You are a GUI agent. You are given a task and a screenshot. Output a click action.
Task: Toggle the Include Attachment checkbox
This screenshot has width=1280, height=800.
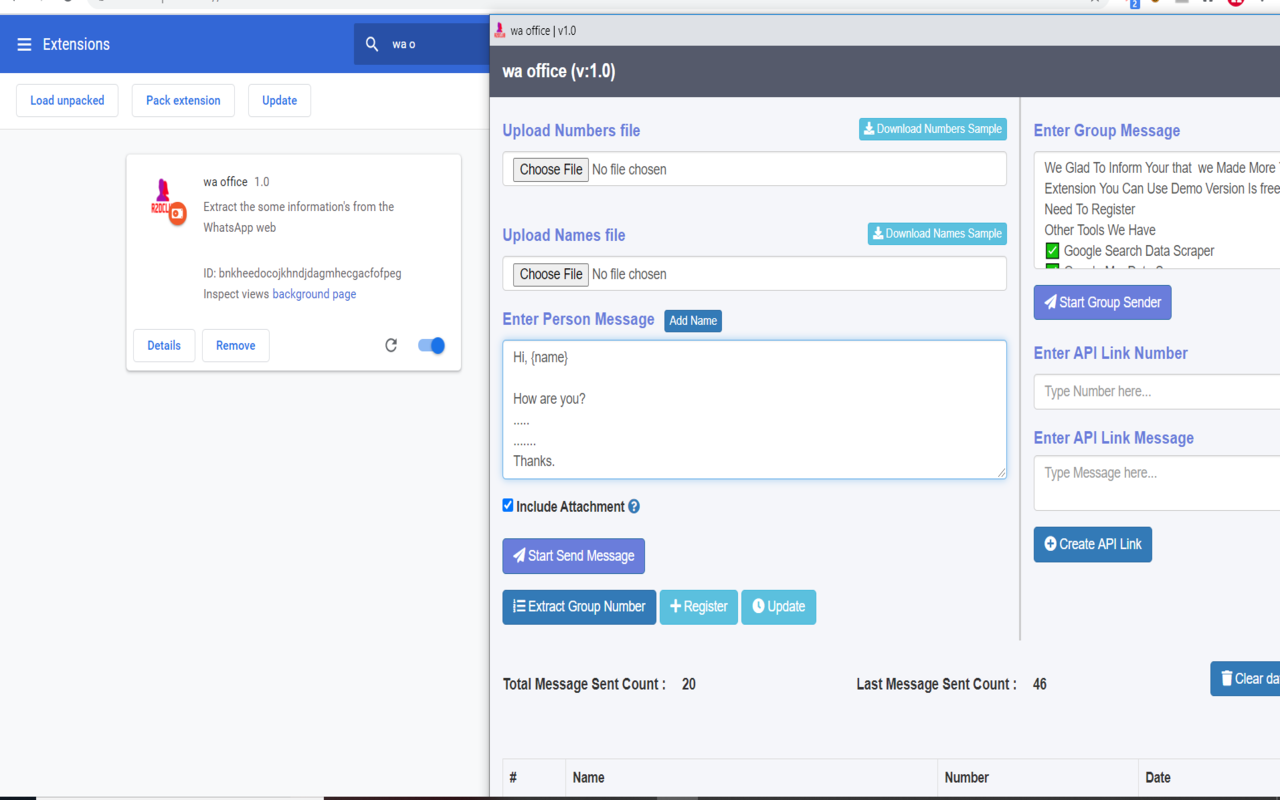coord(508,506)
